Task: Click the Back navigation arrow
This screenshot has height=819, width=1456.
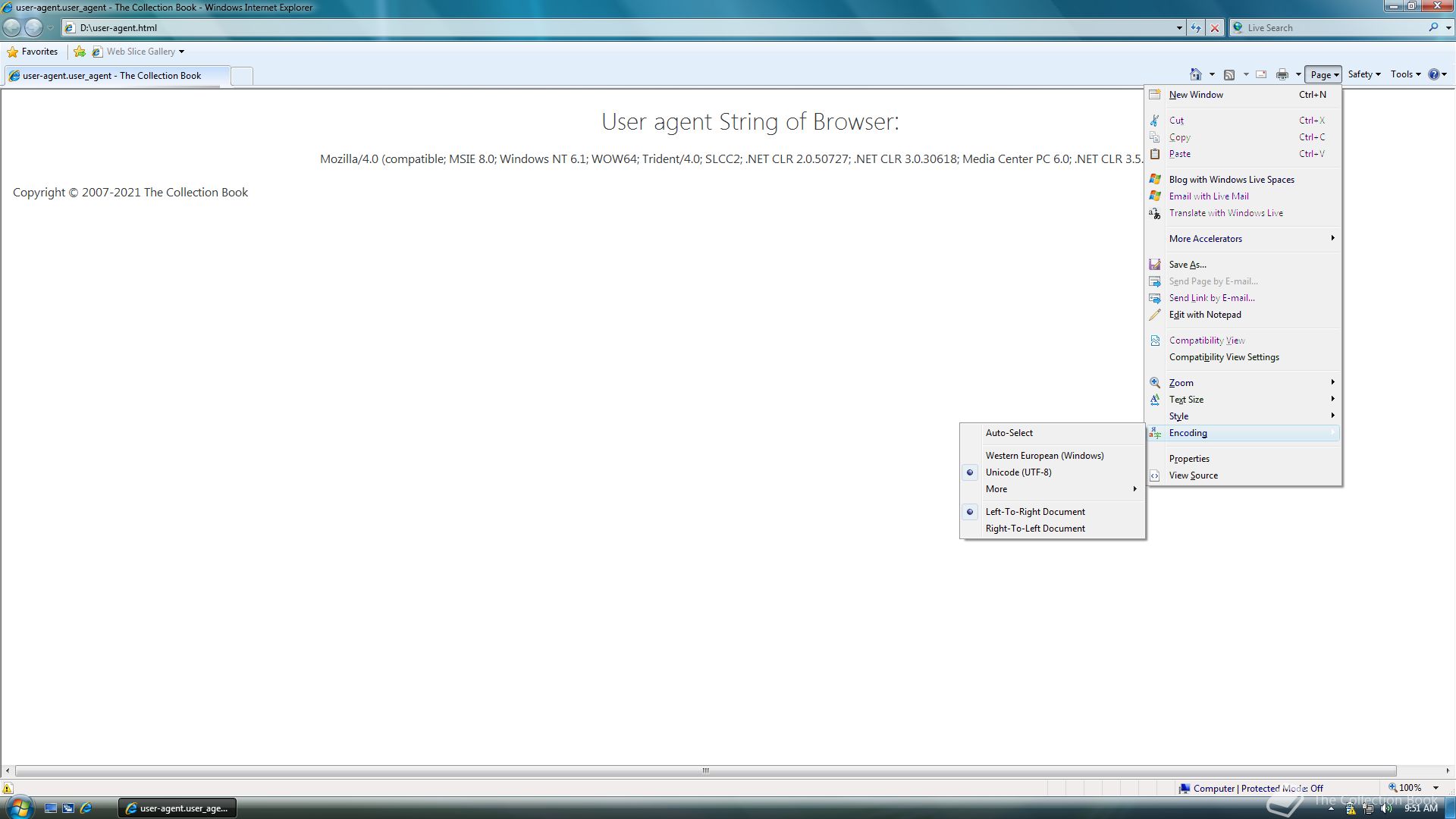Action: pyautogui.click(x=11, y=27)
